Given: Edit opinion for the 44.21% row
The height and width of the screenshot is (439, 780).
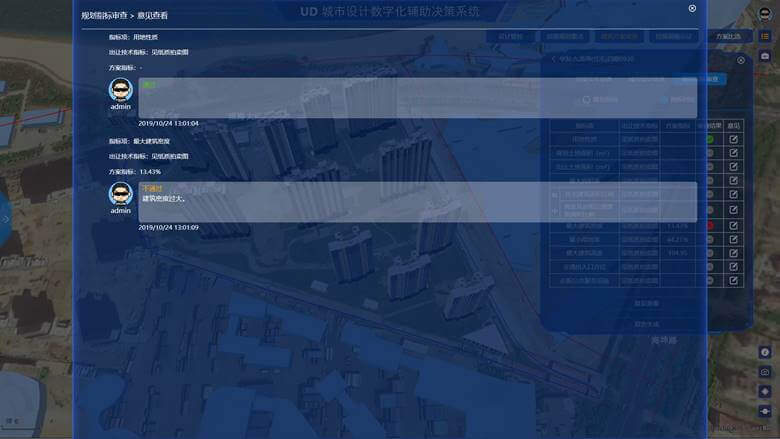Looking at the screenshot, I should (x=733, y=240).
